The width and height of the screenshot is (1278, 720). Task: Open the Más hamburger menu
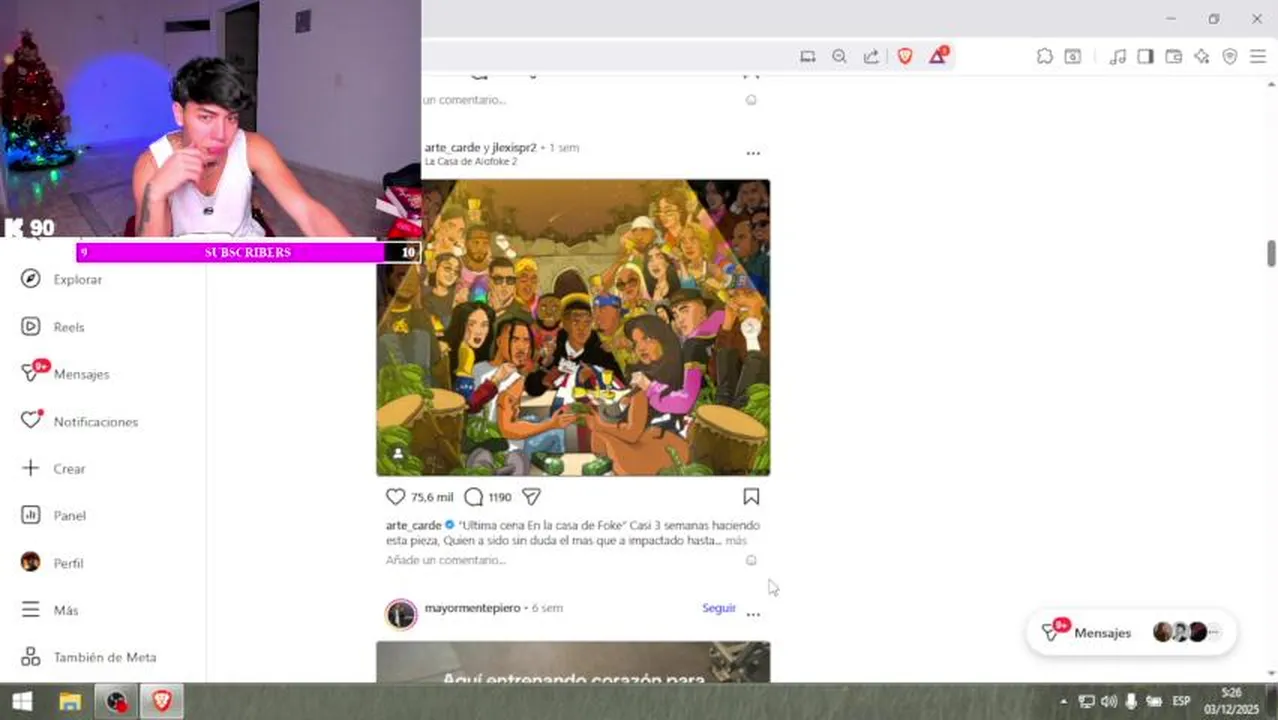(x=31, y=610)
